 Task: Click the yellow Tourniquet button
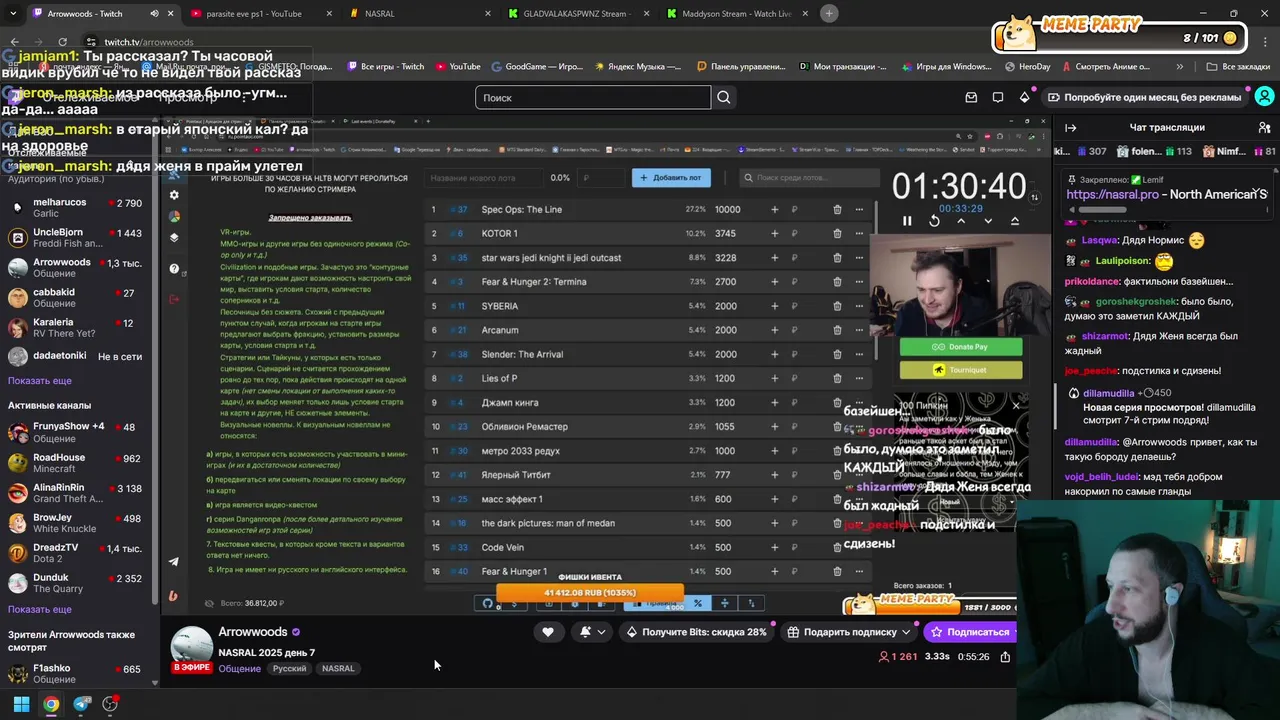point(961,370)
